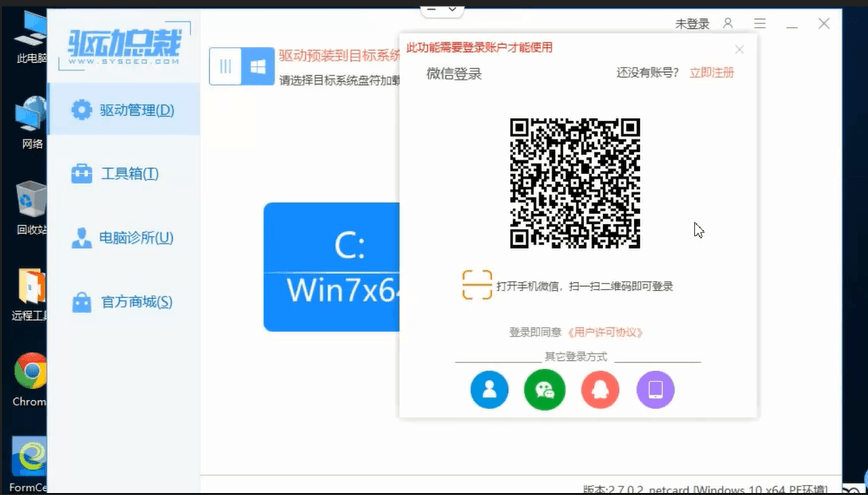Open the Driver Management (驱动管理) sidebar item

point(123,109)
